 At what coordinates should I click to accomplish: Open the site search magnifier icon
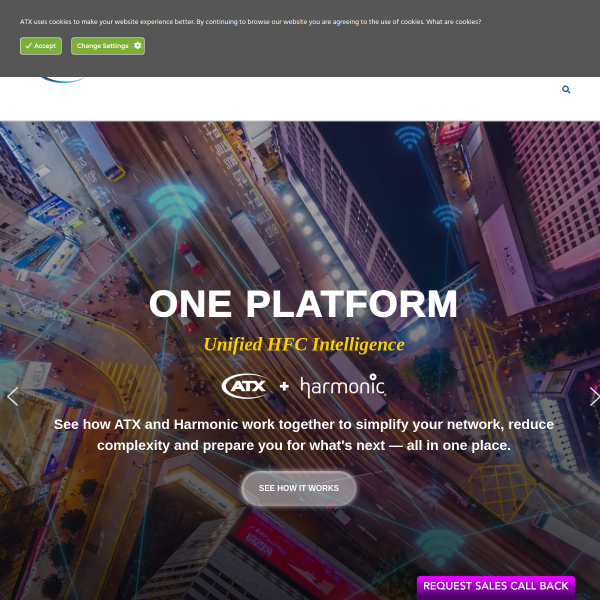566,90
